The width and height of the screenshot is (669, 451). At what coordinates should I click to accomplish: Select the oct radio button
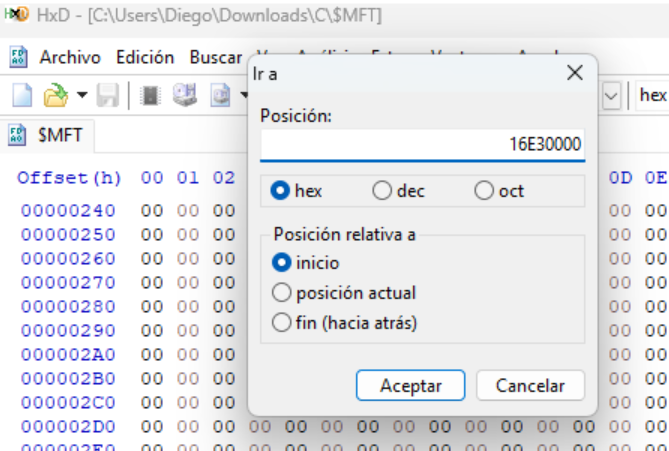tap(484, 190)
